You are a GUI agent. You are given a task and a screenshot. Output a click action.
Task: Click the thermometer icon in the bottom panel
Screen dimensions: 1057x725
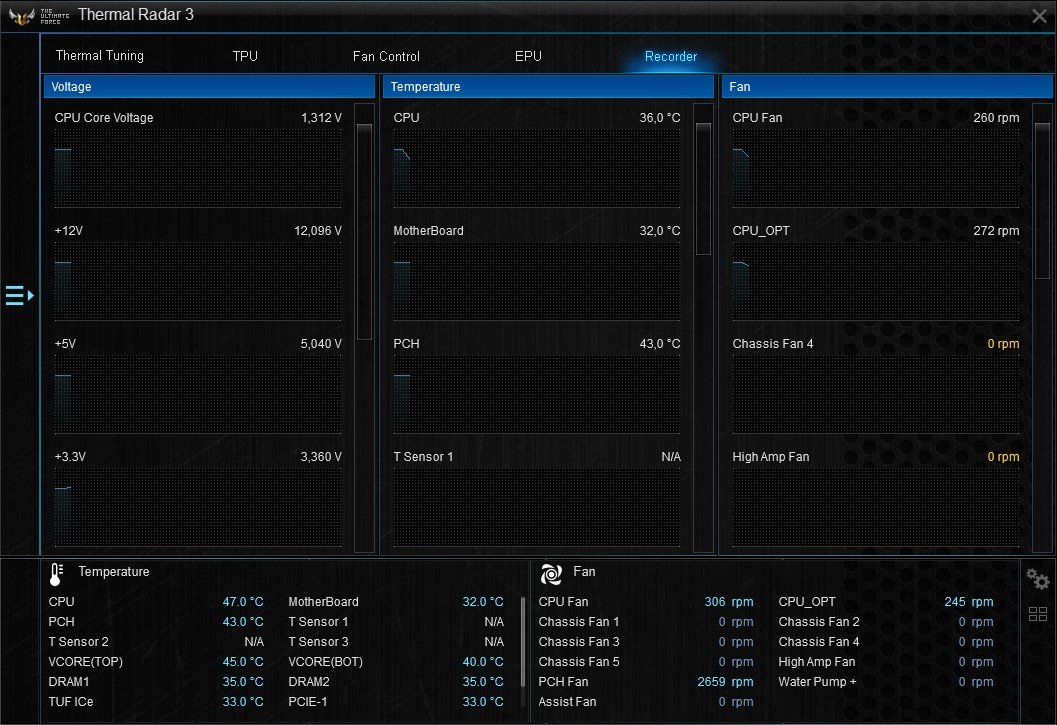coord(57,574)
